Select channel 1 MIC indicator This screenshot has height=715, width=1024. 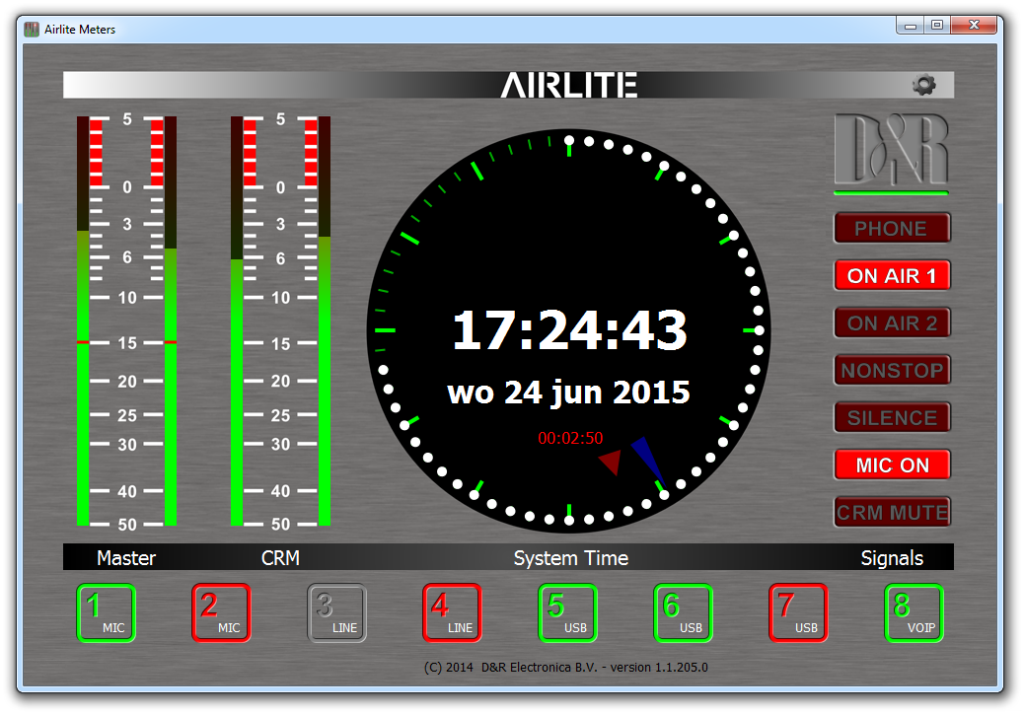tap(106, 613)
